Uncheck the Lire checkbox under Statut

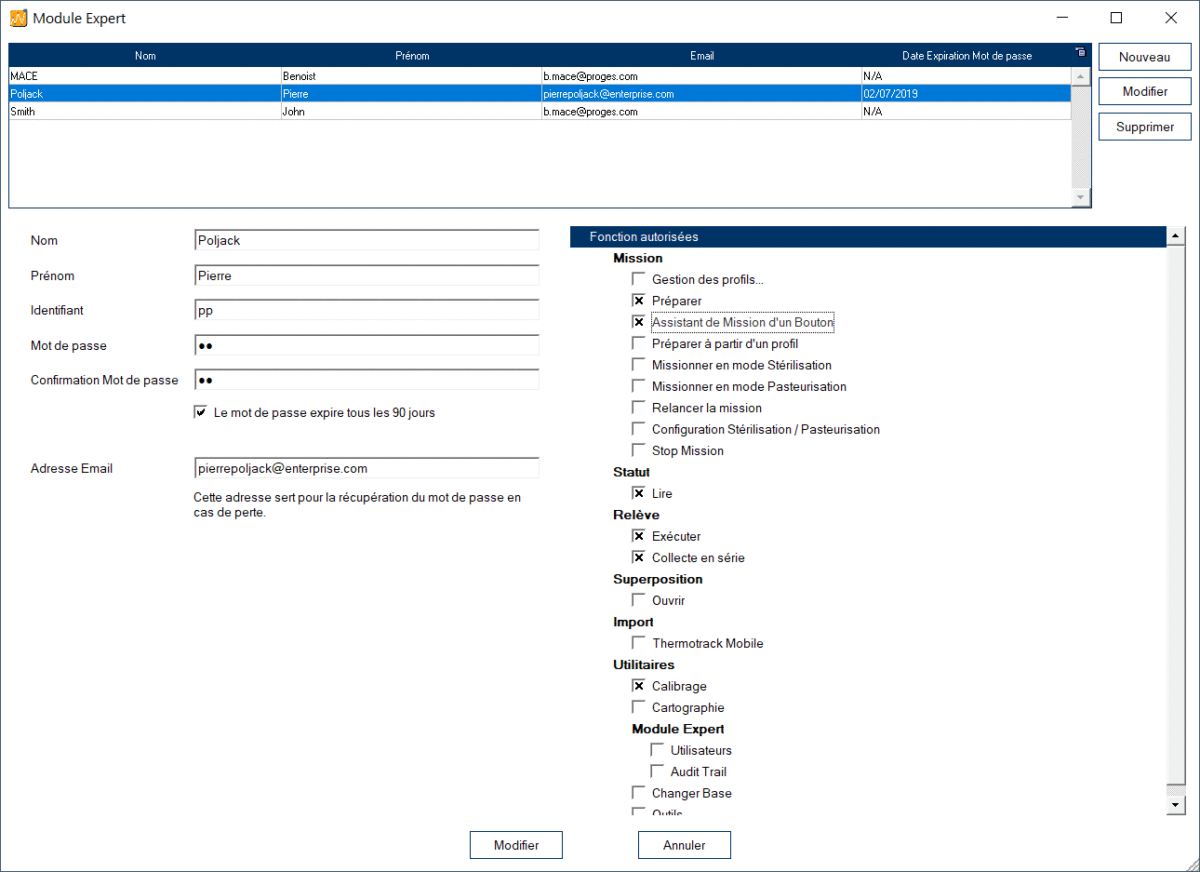[638, 493]
